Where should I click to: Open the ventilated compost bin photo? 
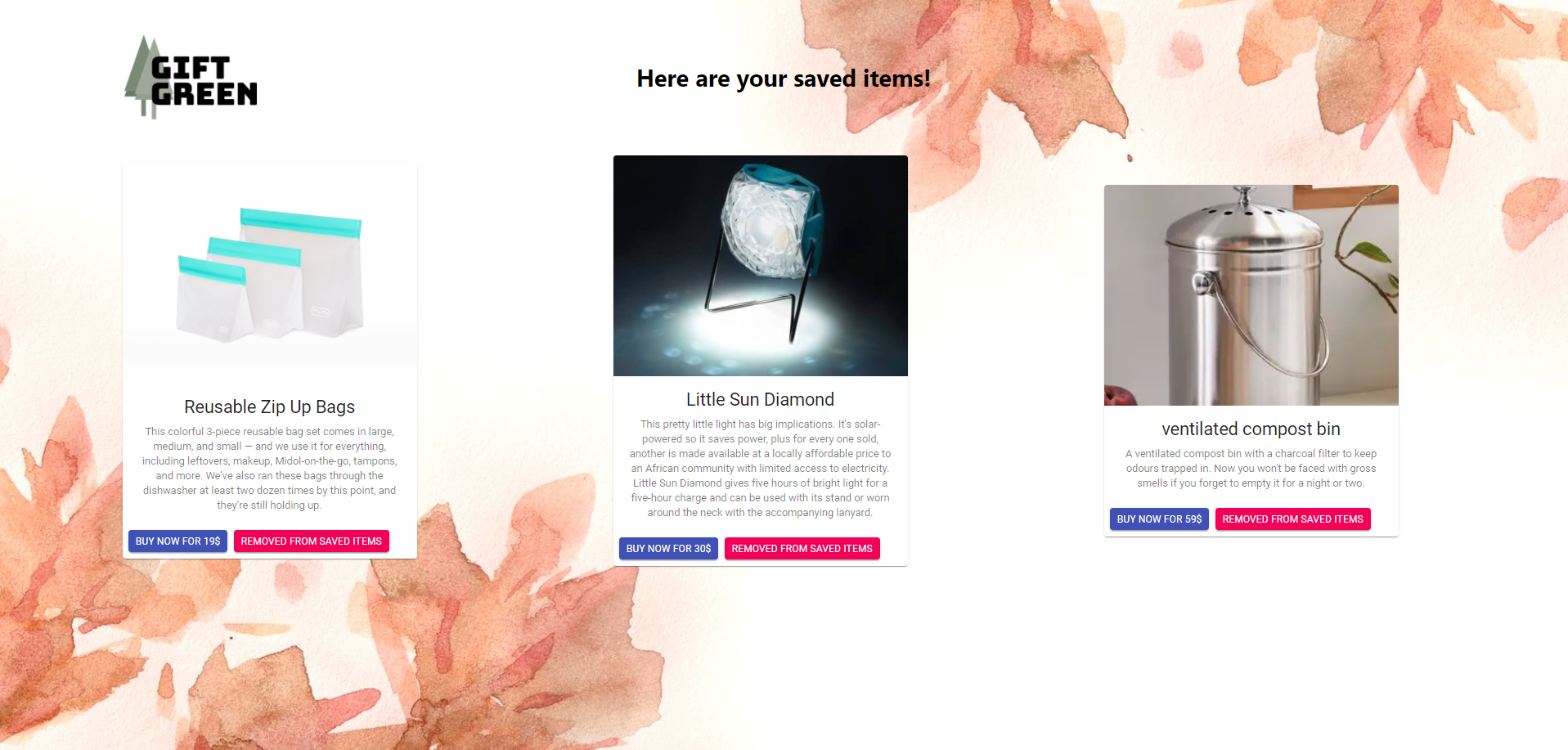[x=1251, y=295]
